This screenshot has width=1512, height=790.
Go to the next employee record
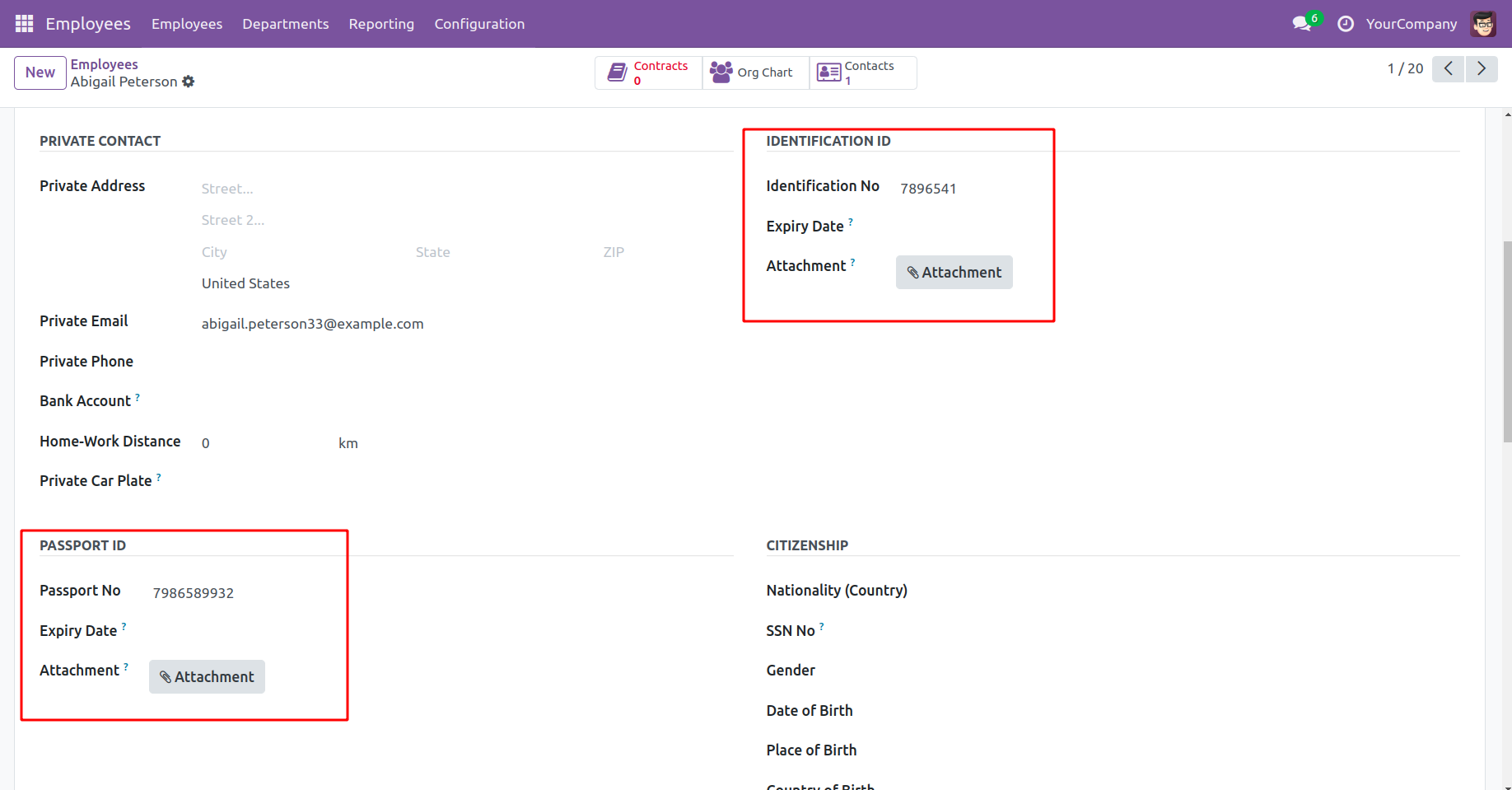click(x=1481, y=69)
